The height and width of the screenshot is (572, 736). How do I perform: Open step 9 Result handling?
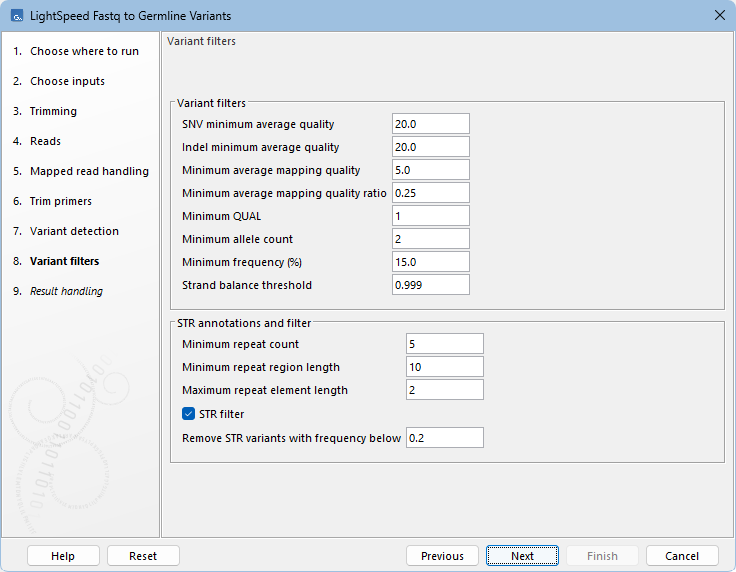58,291
